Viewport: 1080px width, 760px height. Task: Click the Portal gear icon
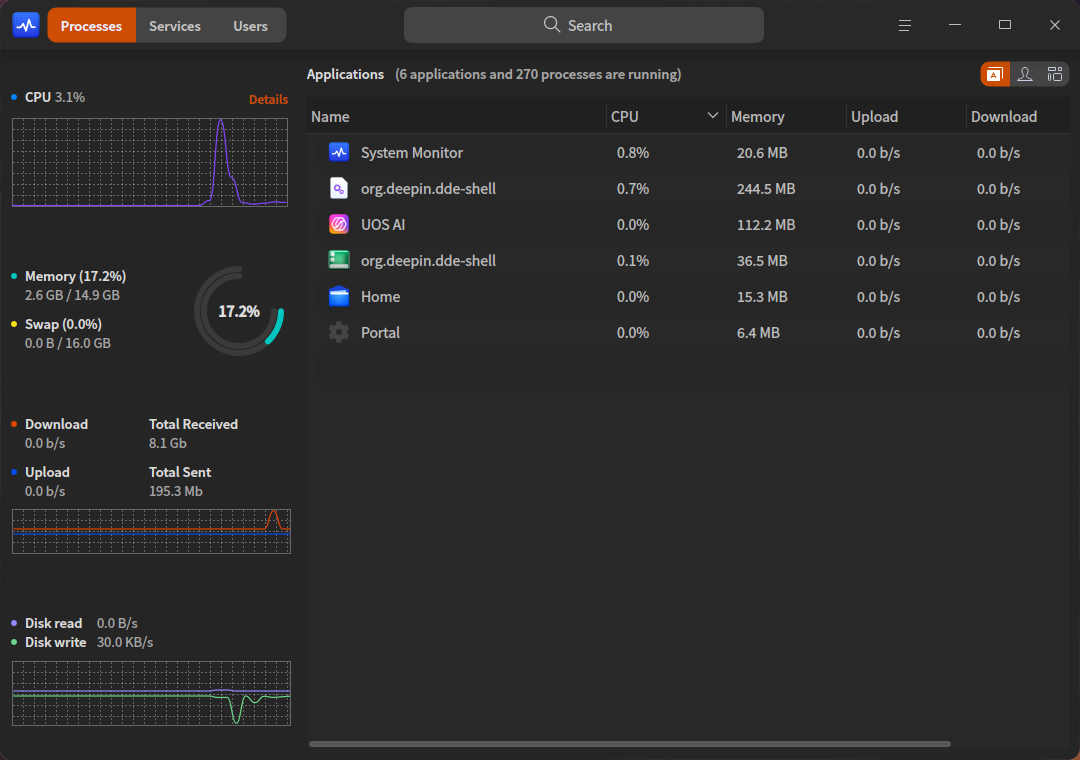click(x=339, y=333)
